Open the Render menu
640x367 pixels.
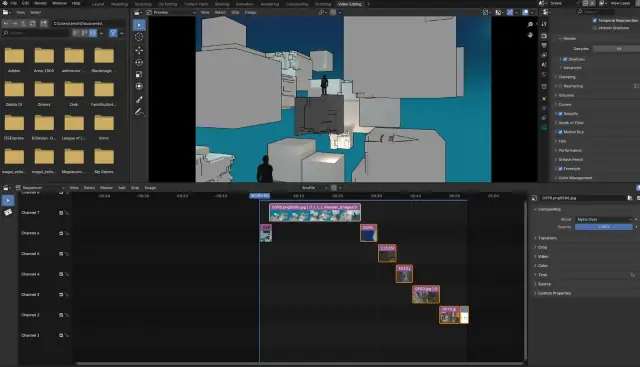click(40, 3)
